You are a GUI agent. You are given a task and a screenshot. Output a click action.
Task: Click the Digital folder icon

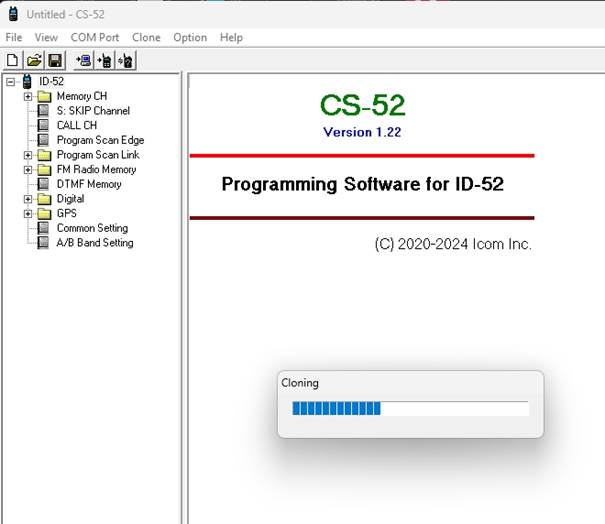(x=44, y=199)
